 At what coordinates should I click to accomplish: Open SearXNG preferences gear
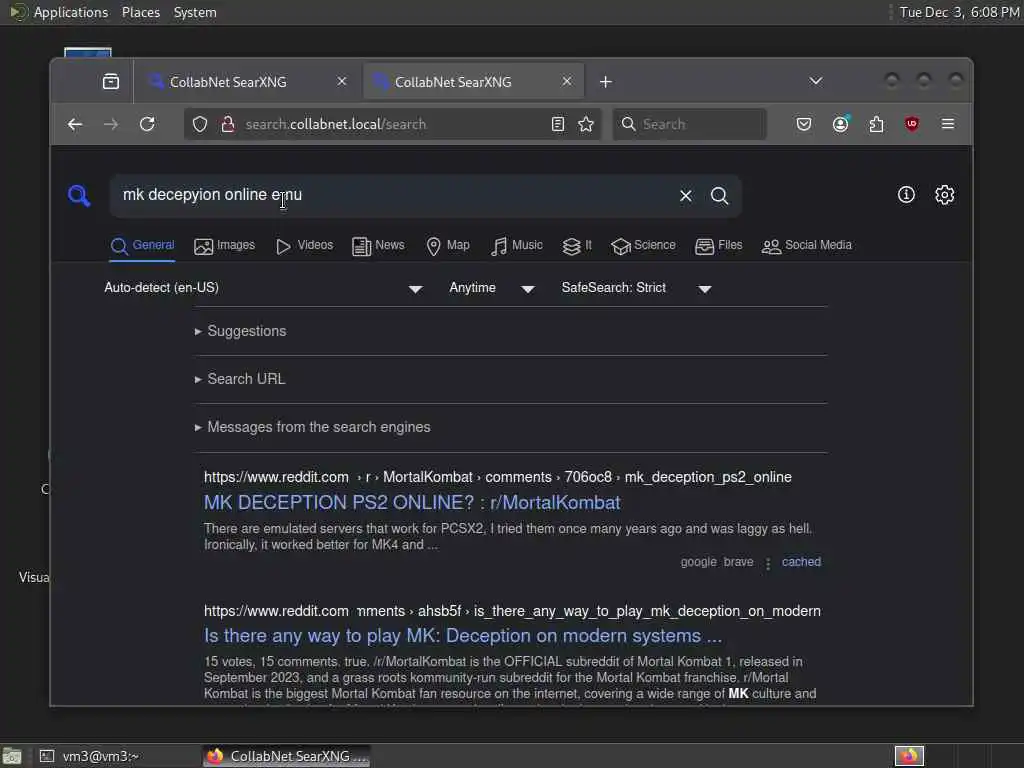(x=944, y=195)
